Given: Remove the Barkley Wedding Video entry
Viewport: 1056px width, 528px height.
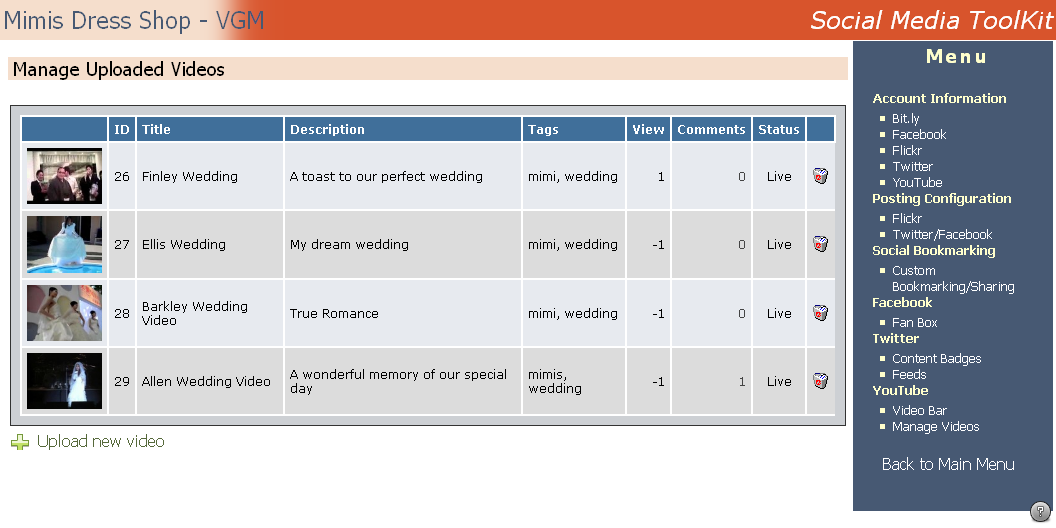Looking at the screenshot, I should [820, 313].
